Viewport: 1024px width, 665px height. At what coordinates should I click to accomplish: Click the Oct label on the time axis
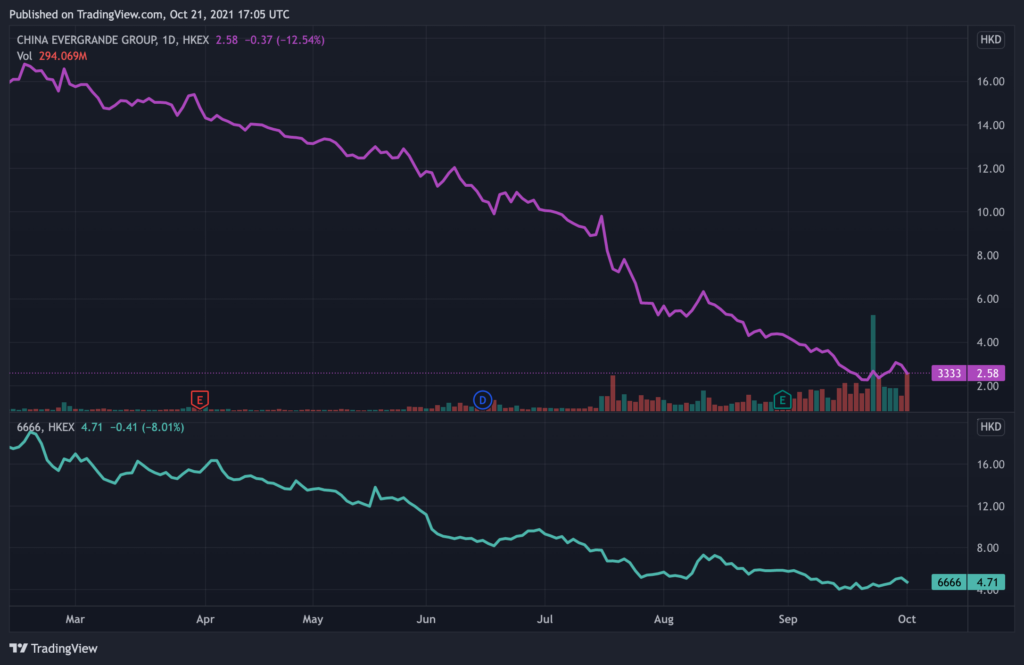pyautogui.click(x=906, y=619)
